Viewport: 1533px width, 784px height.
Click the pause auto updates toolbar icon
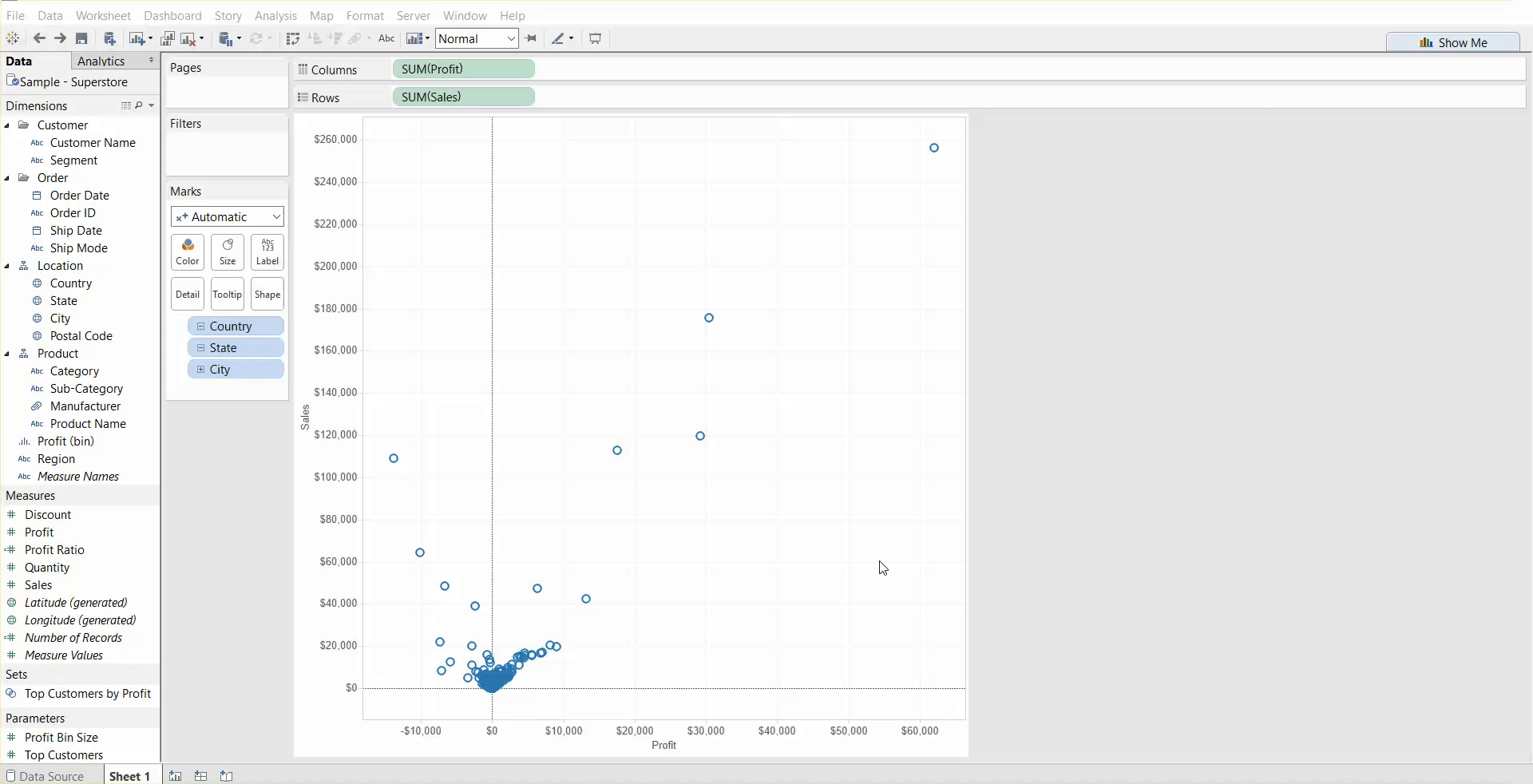coord(225,38)
